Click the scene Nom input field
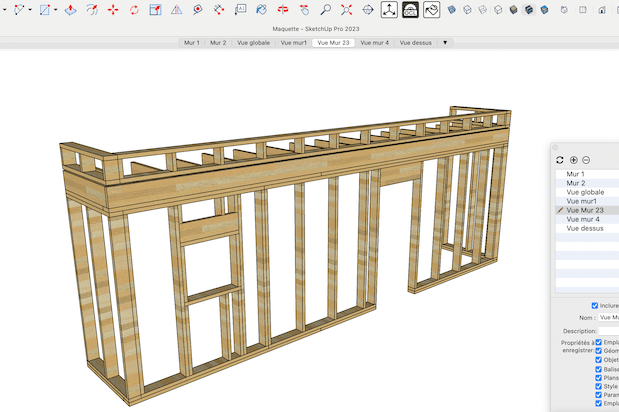The image size is (619, 412). pos(607,317)
